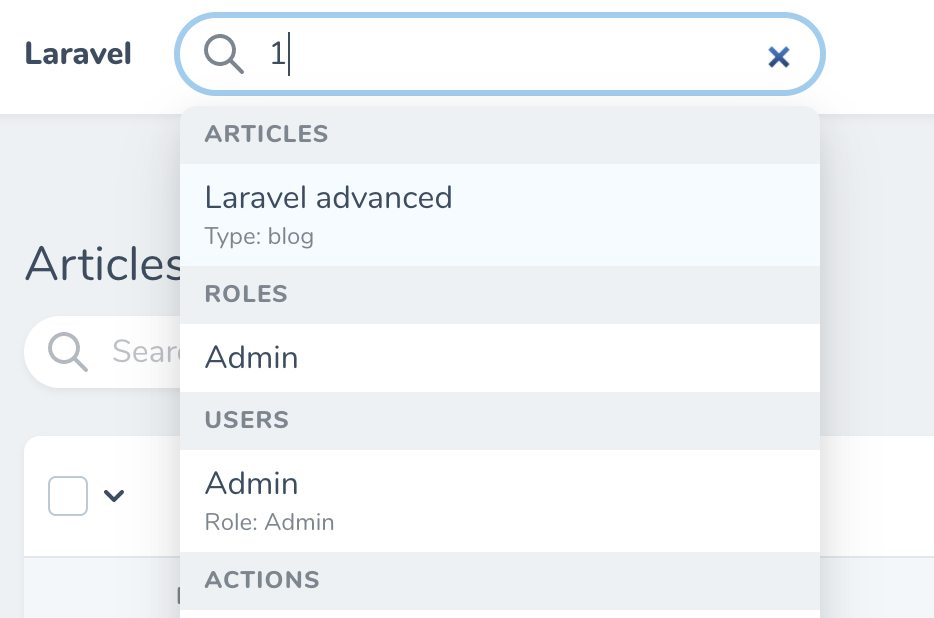Expand the bulk actions chevron beside the checkbox

(x=114, y=495)
